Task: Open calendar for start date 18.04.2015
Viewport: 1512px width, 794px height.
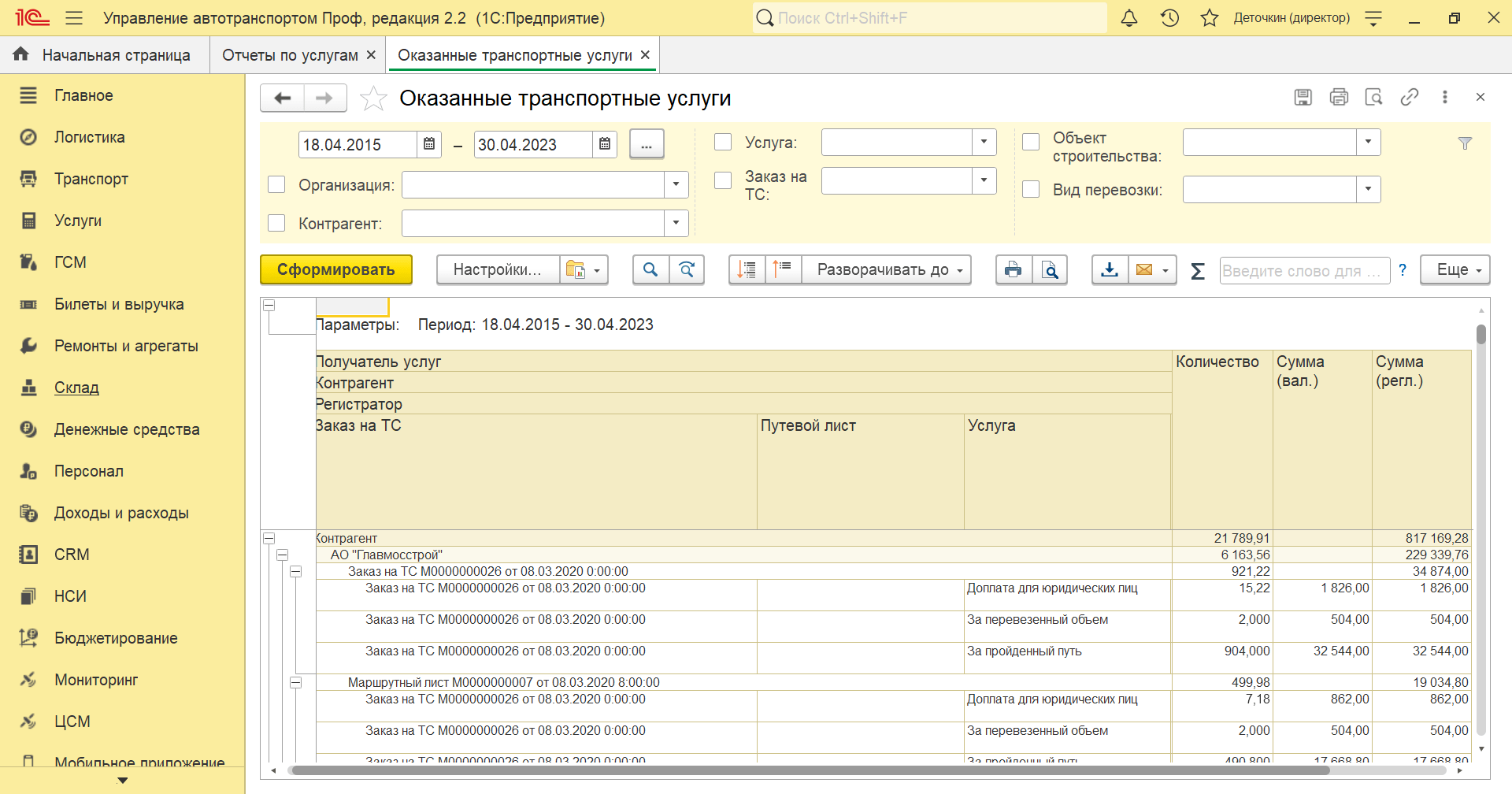Action: tap(429, 144)
